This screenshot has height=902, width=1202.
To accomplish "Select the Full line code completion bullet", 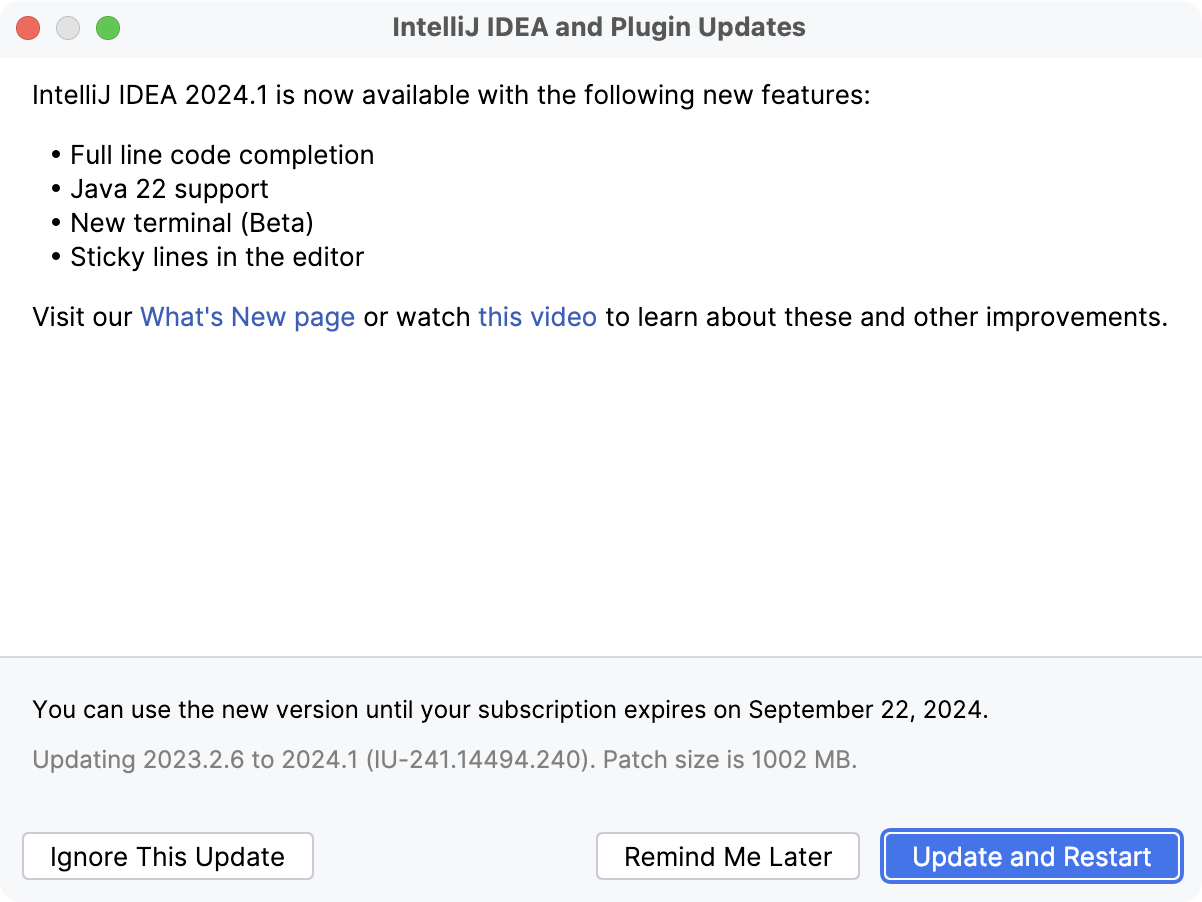I will point(222,155).
